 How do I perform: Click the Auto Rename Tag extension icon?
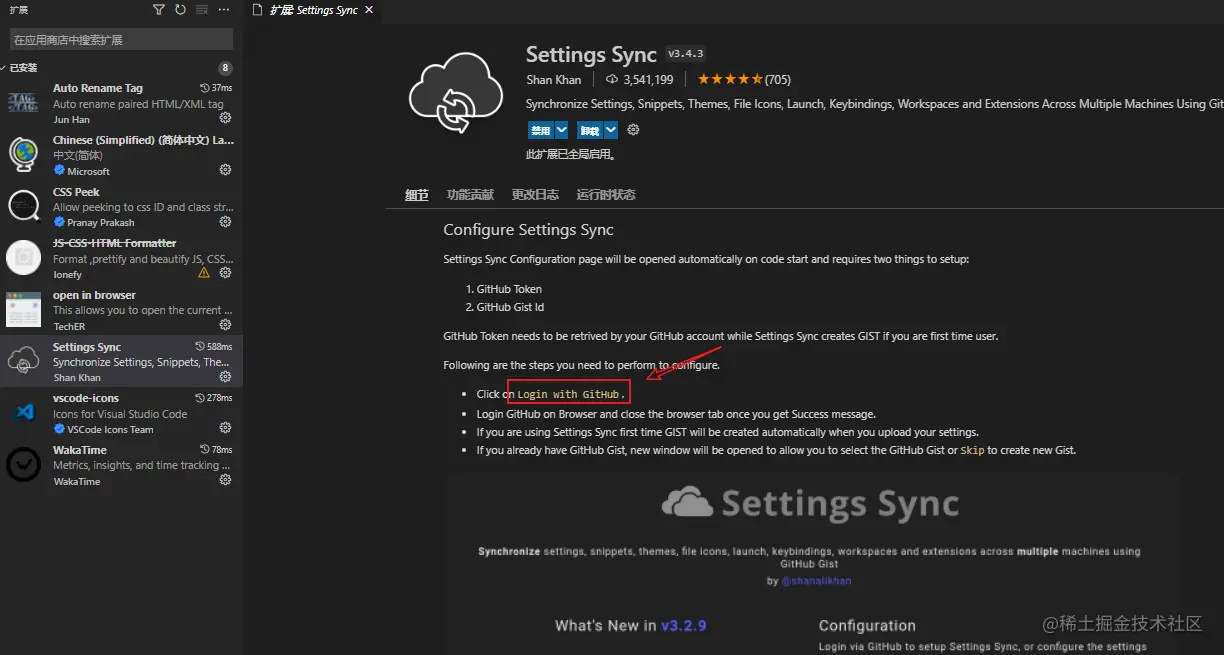23,103
